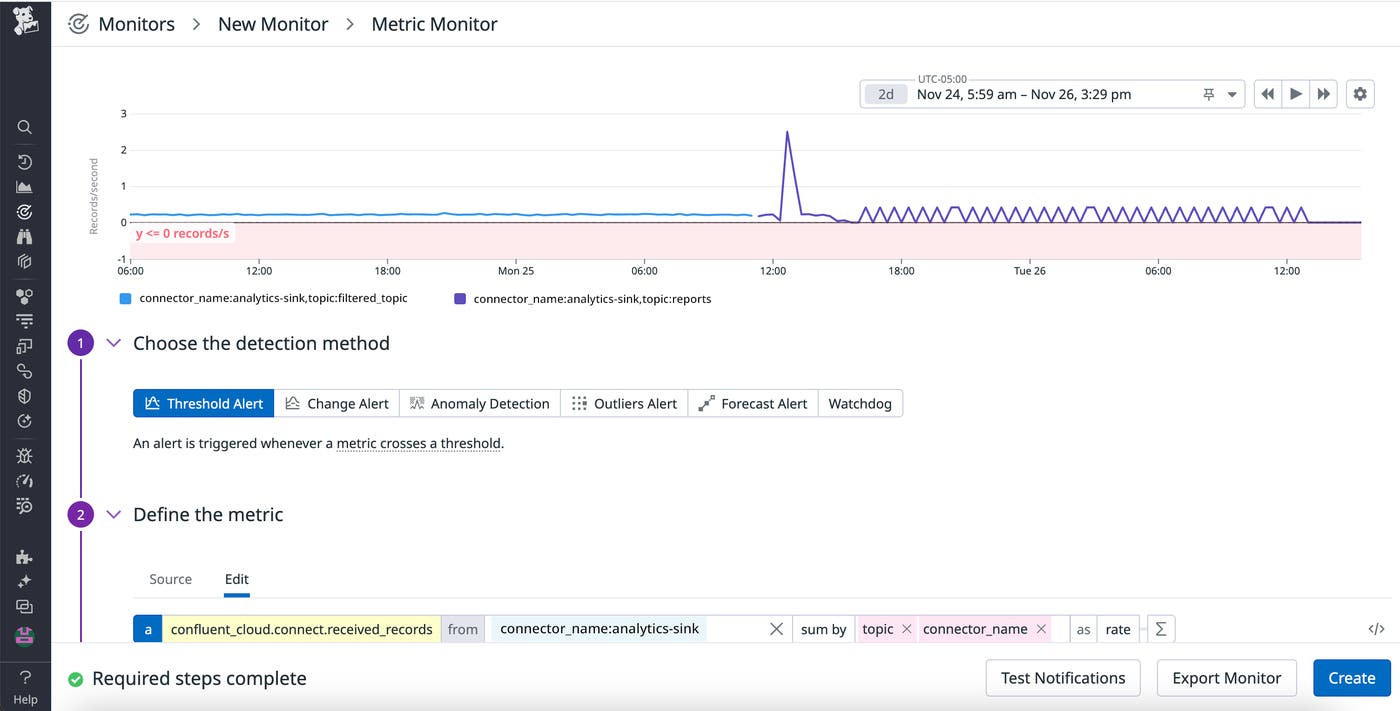Select Anomaly Detection method
The image size is (1400, 711).
[480, 403]
